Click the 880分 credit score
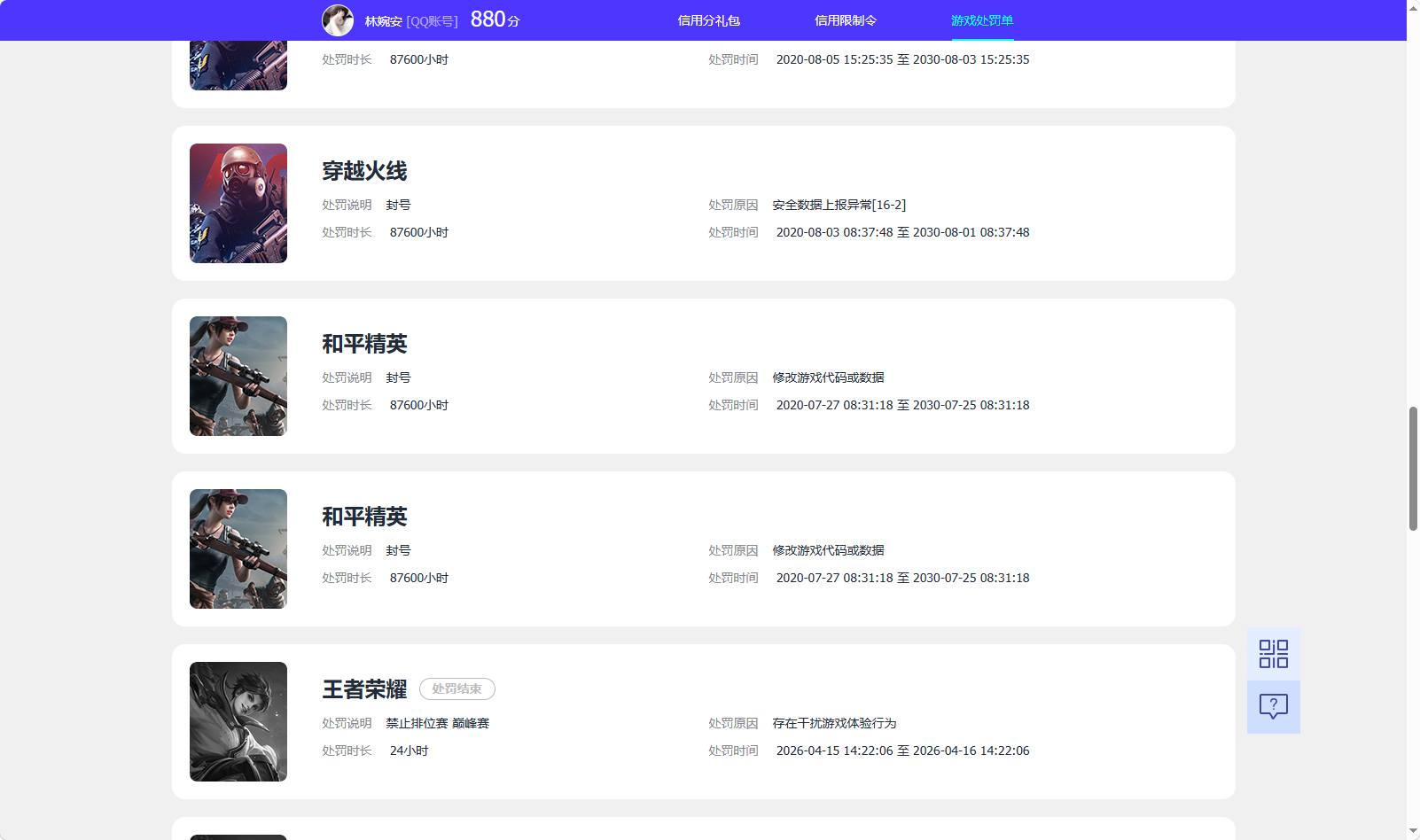Image resolution: width=1420 pixels, height=840 pixels. 495,19
